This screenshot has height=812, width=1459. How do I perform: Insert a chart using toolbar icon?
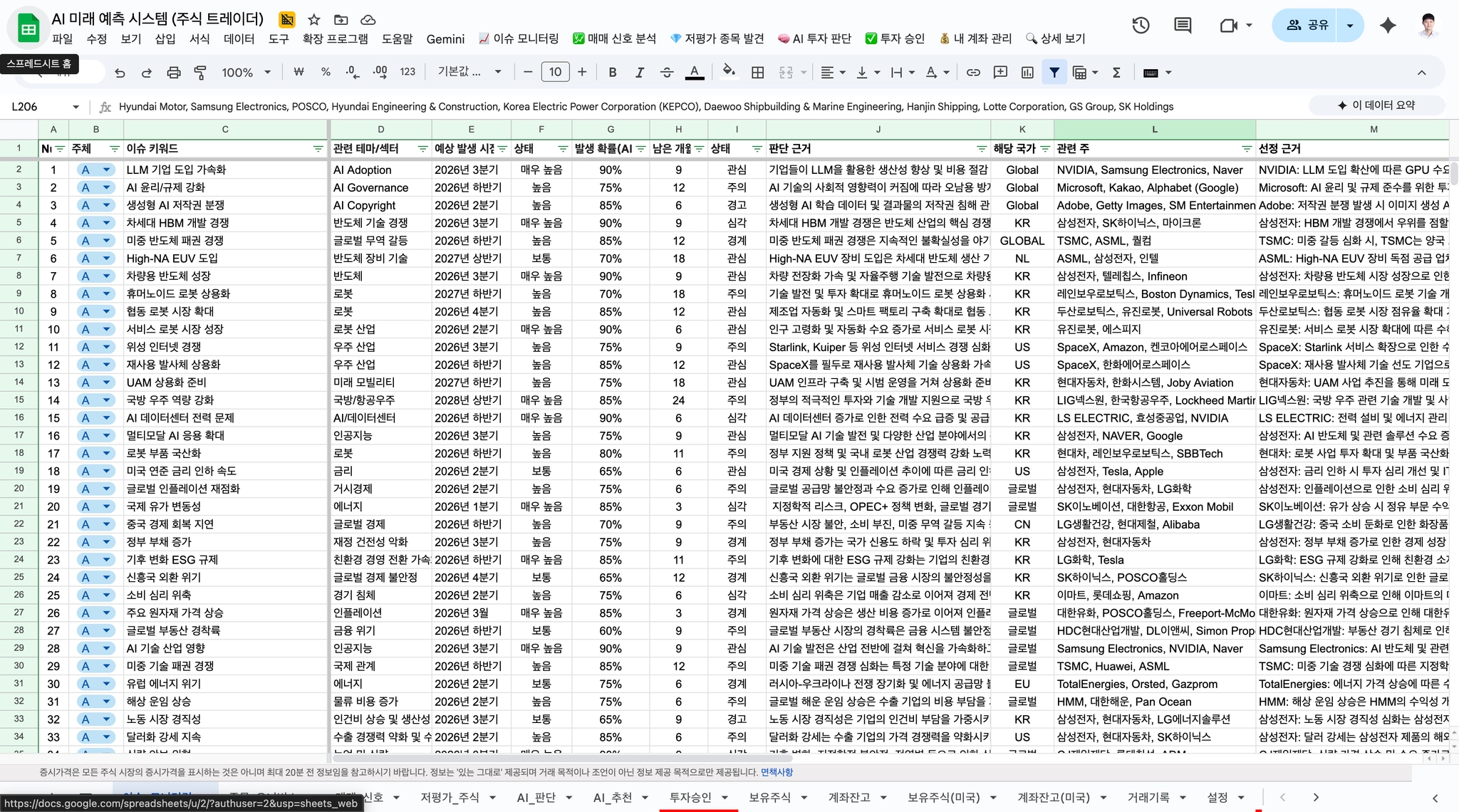pos(1027,72)
